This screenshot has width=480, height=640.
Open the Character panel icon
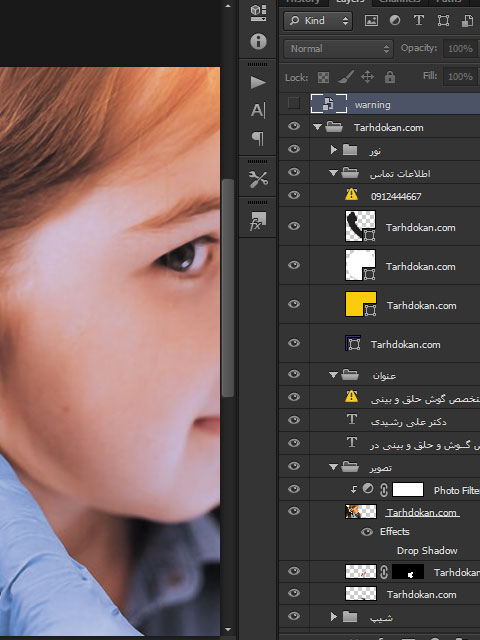(258, 110)
